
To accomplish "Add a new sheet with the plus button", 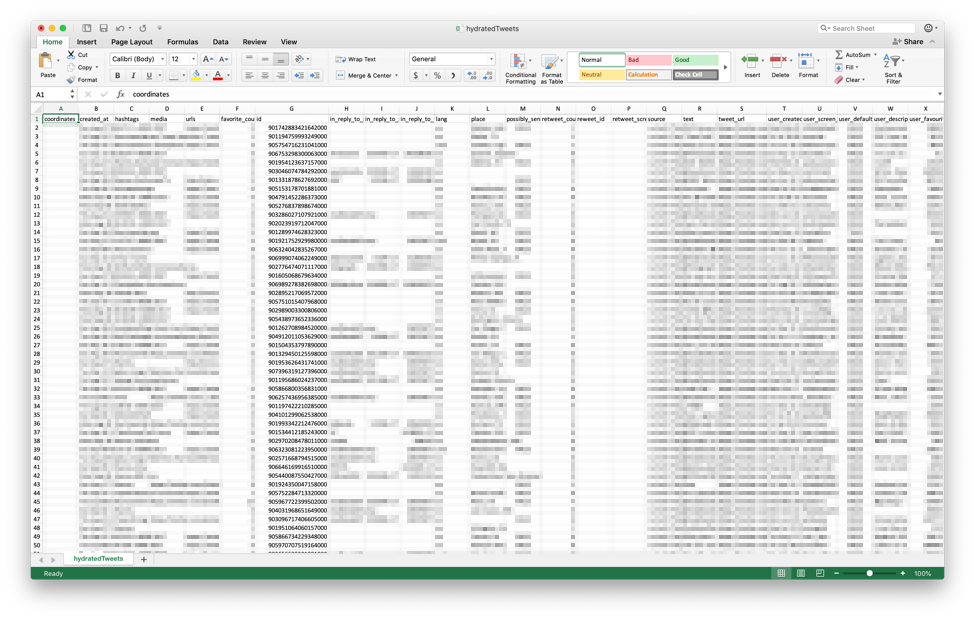I will coord(144,561).
